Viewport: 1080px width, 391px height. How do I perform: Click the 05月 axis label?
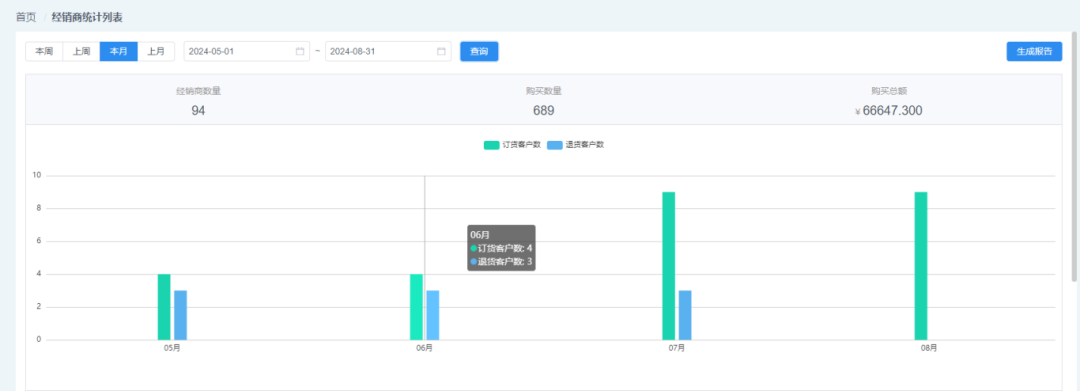(x=172, y=348)
